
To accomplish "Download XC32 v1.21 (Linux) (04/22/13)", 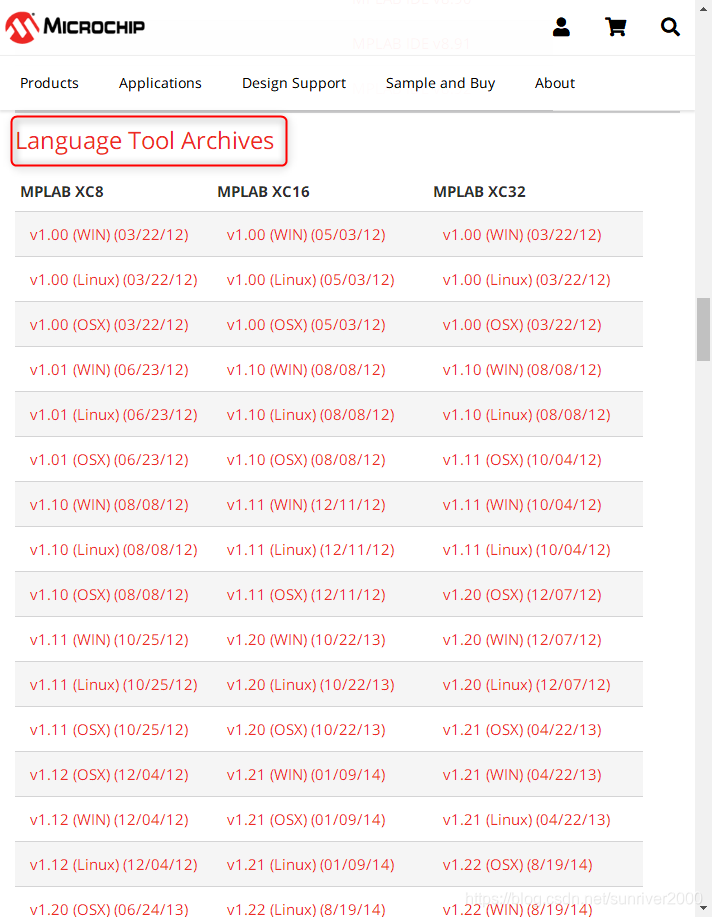I will [527, 820].
